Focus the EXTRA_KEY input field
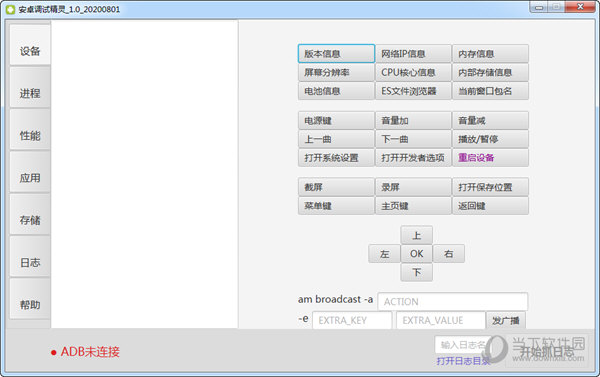This screenshot has height=377, width=600. (x=352, y=320)
